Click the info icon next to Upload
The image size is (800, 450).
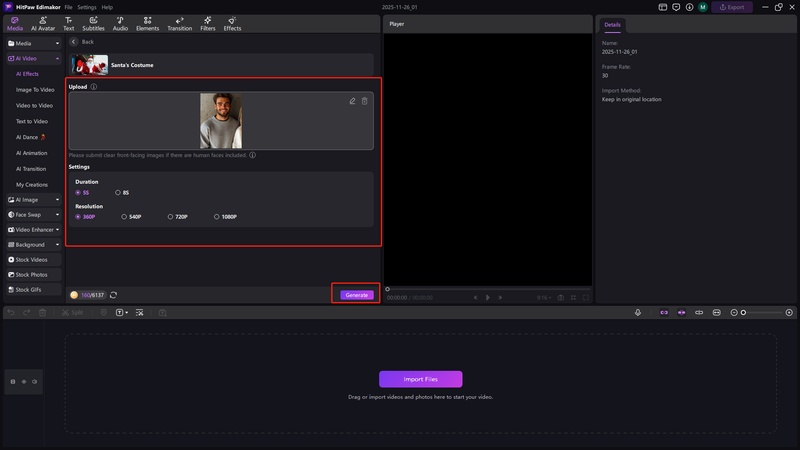click(94, 87)
